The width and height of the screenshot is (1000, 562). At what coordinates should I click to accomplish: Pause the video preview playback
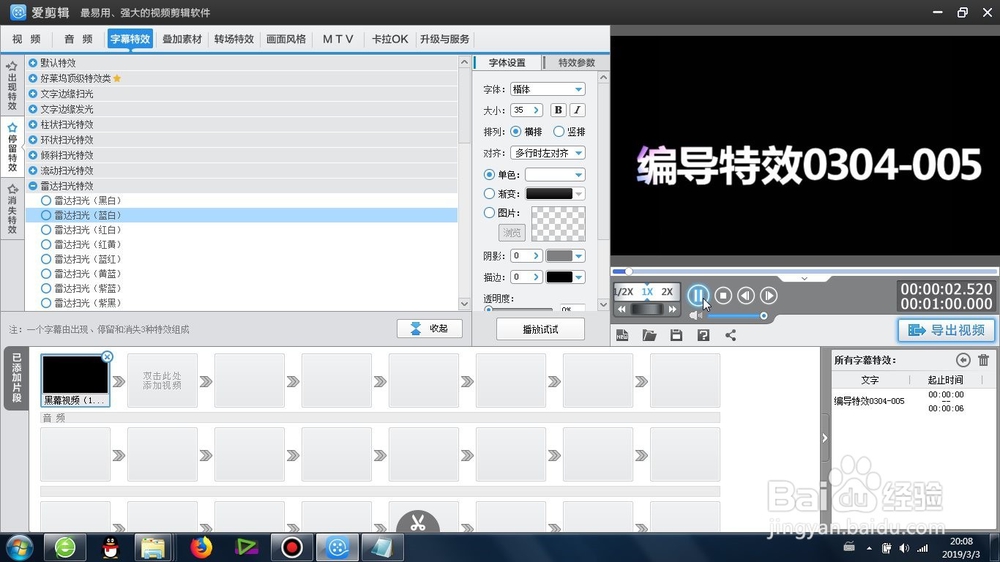click(698, 295)
